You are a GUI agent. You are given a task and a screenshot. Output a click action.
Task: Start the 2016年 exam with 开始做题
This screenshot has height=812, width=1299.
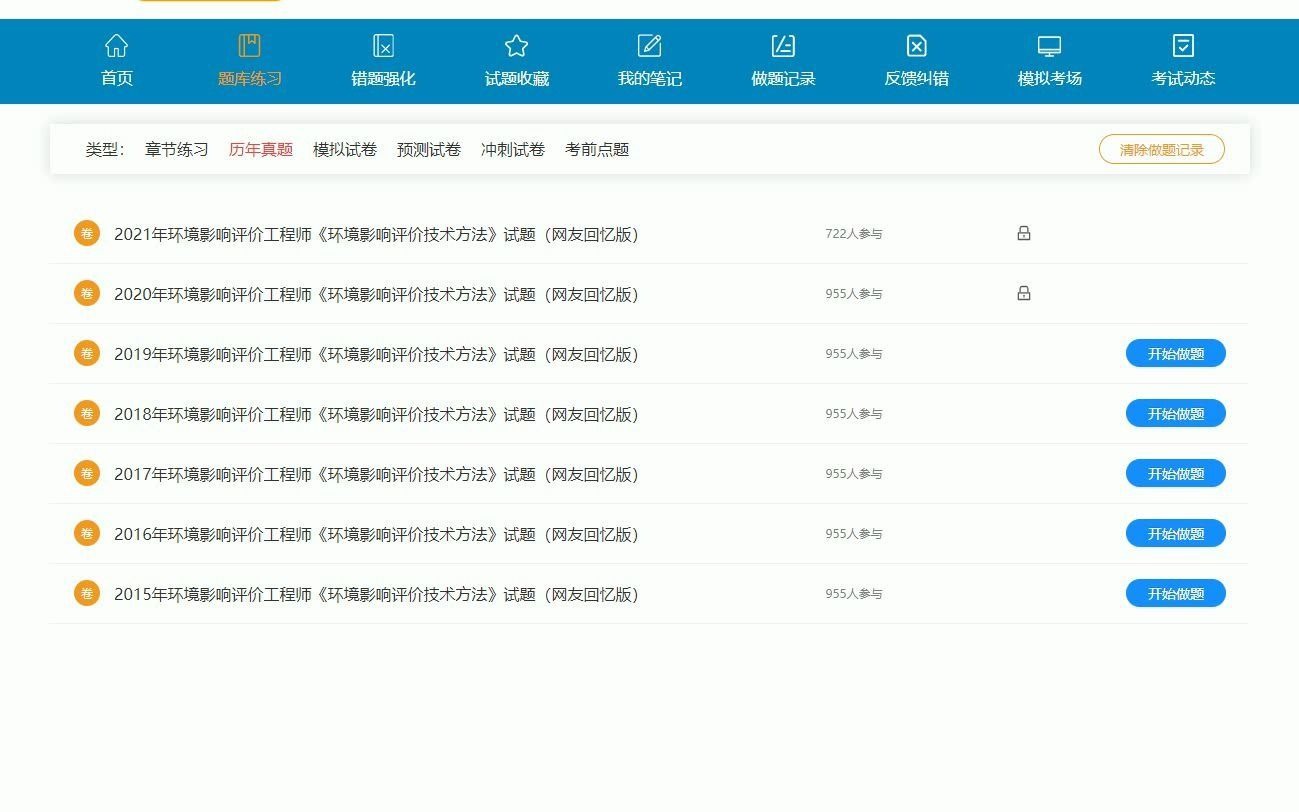click(1176, 533)
